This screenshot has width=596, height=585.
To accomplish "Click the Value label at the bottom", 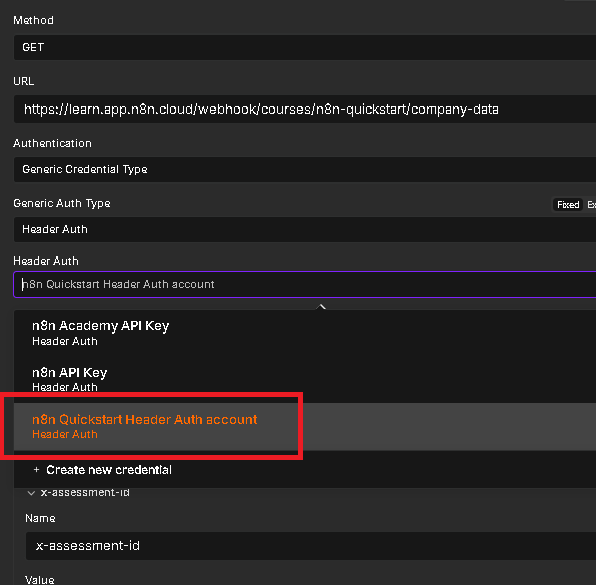I will (40, 580).
